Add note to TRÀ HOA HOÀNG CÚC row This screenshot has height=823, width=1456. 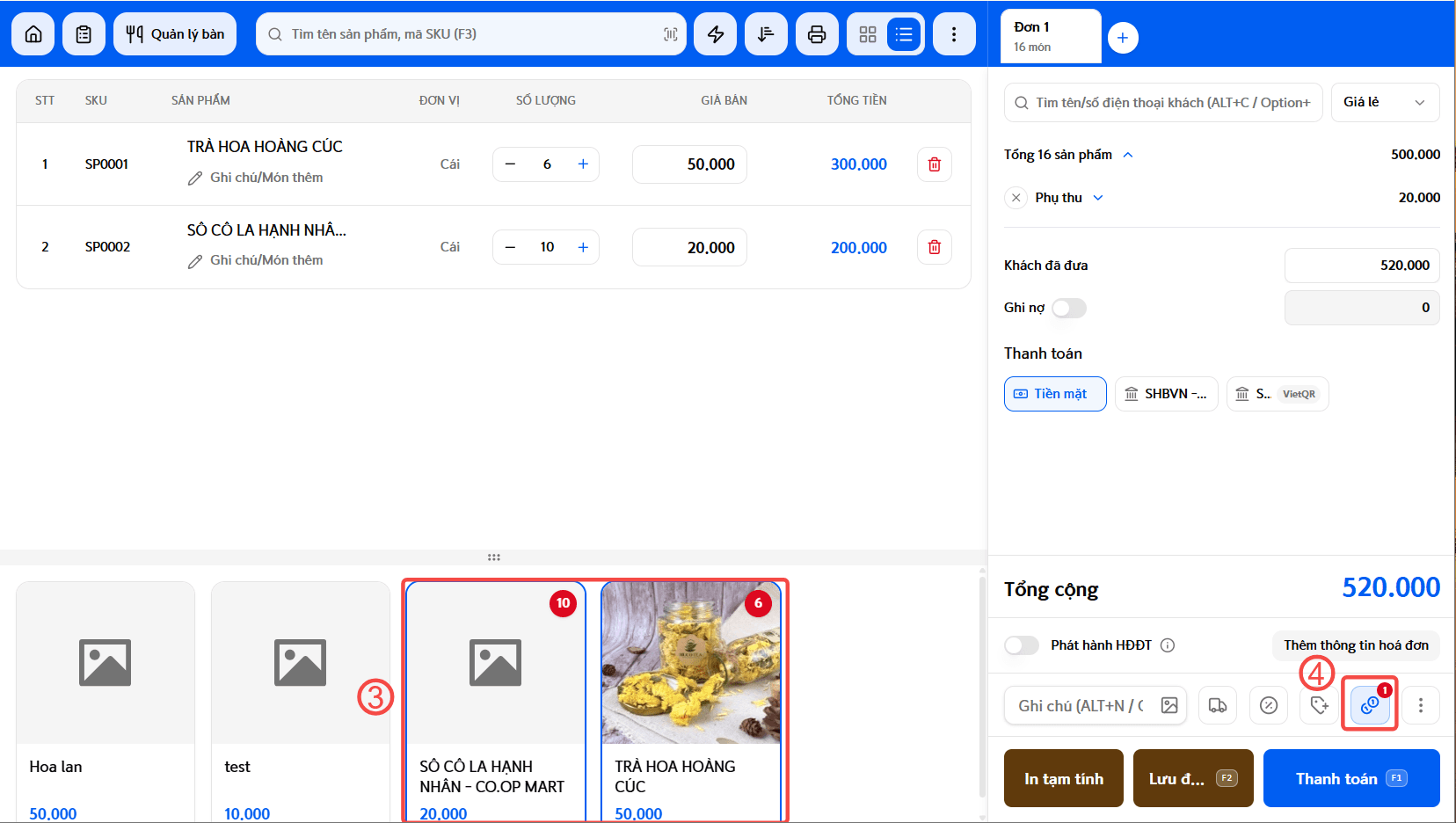[255, 178]
